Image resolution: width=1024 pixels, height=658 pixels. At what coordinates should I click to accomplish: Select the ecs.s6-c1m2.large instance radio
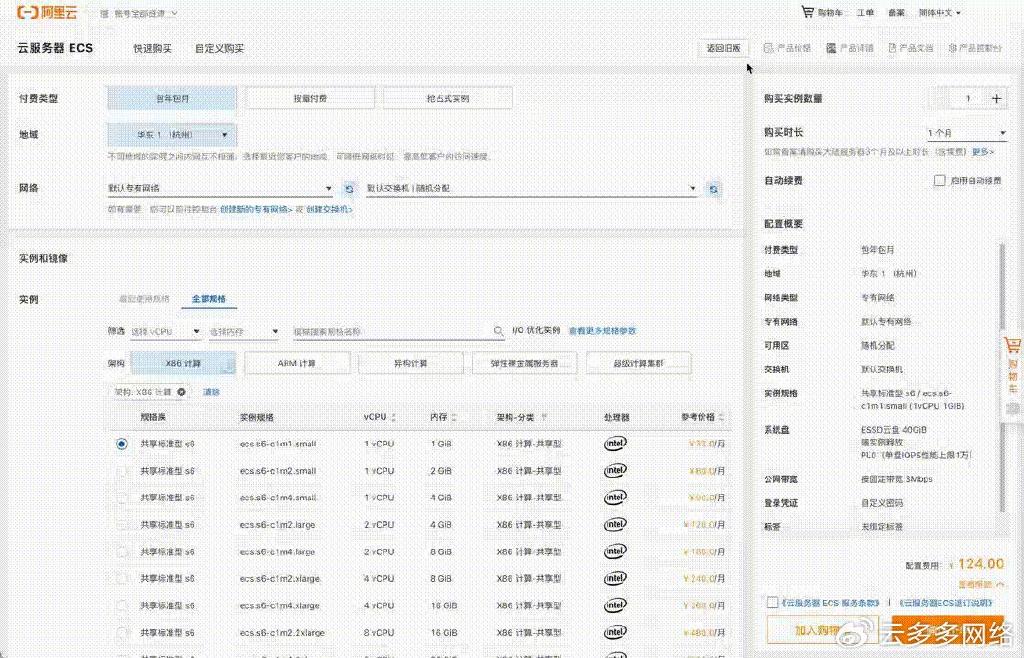tap(121, 525)
